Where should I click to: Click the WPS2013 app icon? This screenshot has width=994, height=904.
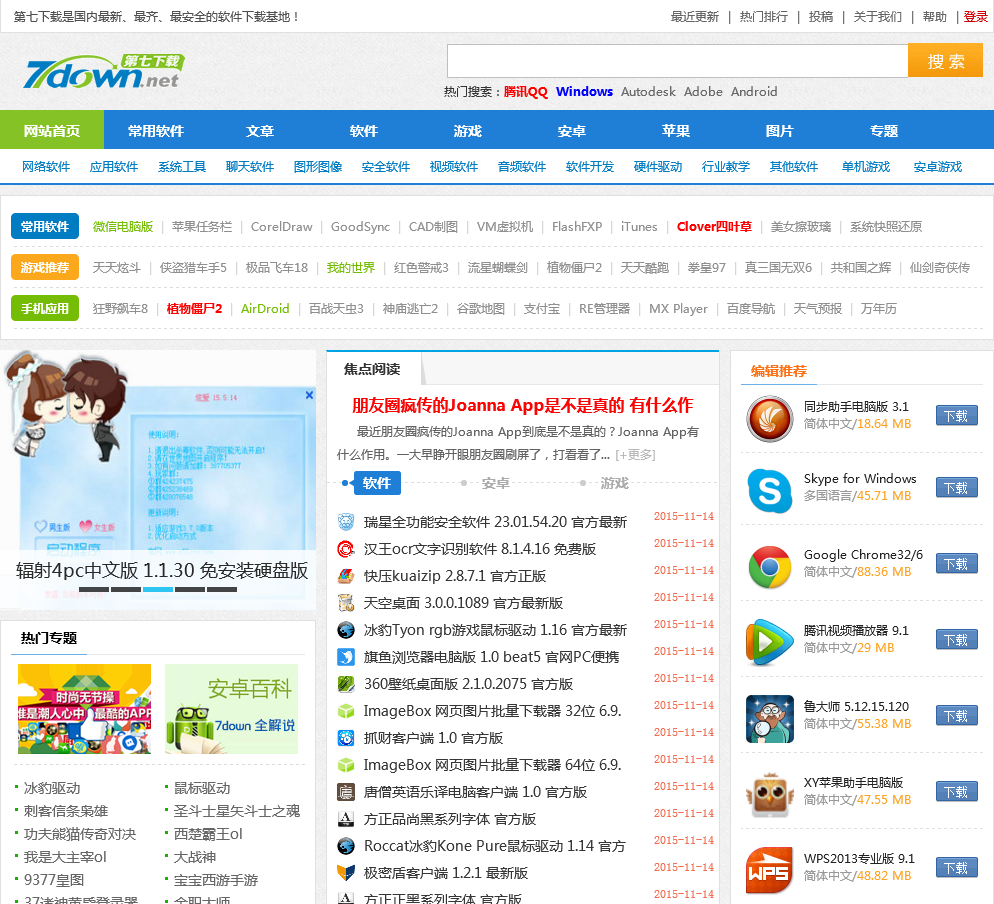tap(770, 870)
